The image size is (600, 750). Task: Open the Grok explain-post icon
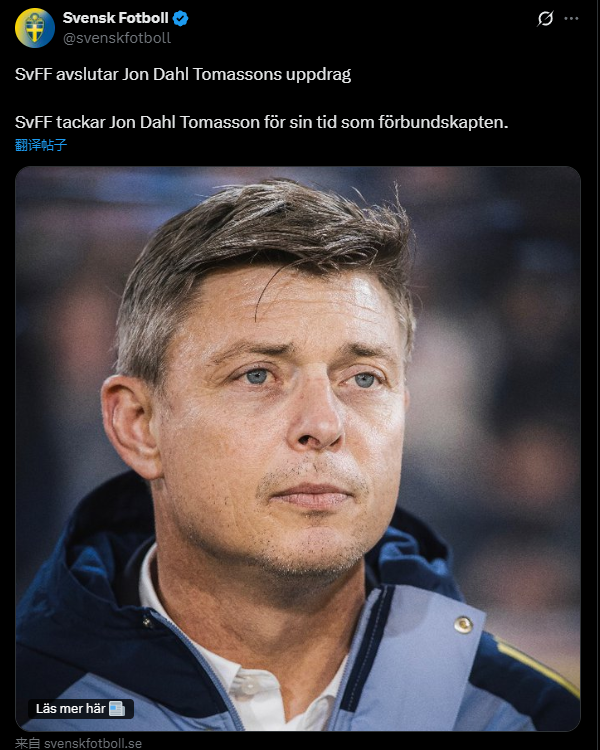545,19
